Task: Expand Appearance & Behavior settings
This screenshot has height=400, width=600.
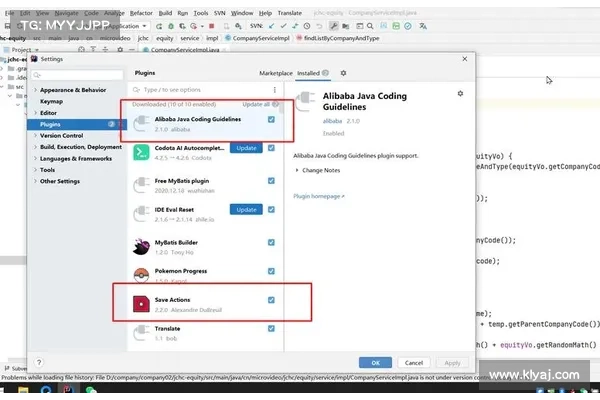Action: tap(35, 90)
